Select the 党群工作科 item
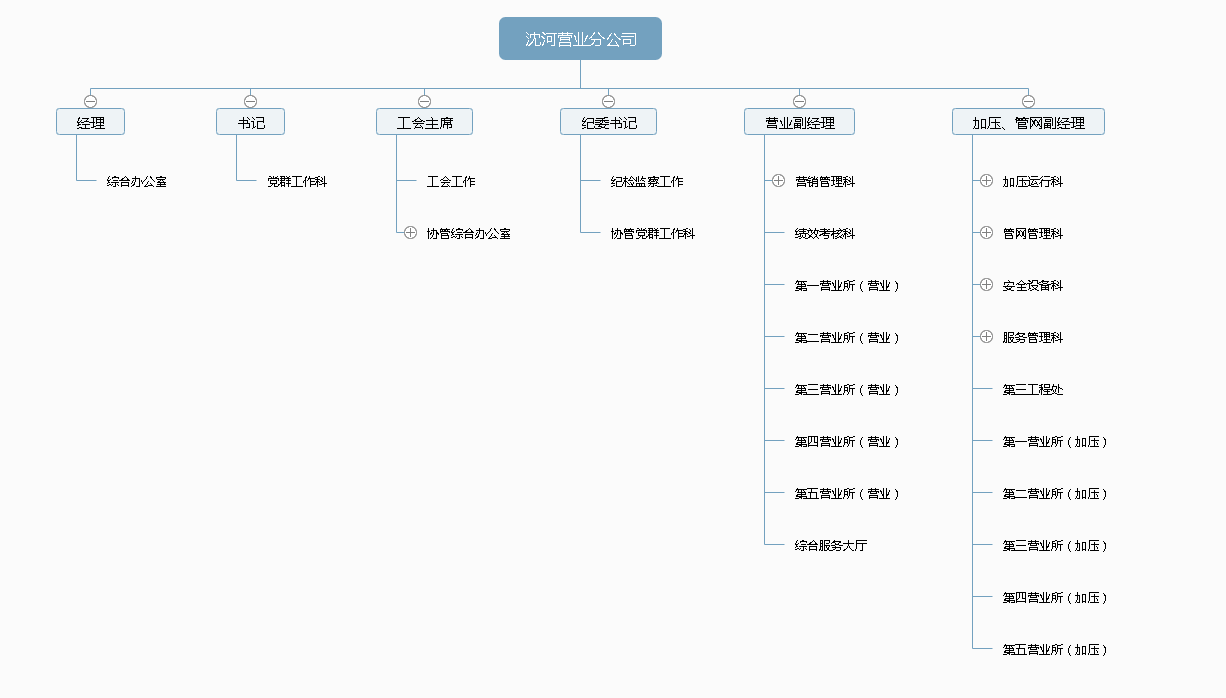 pyautogui.click(x=297, y=182)
